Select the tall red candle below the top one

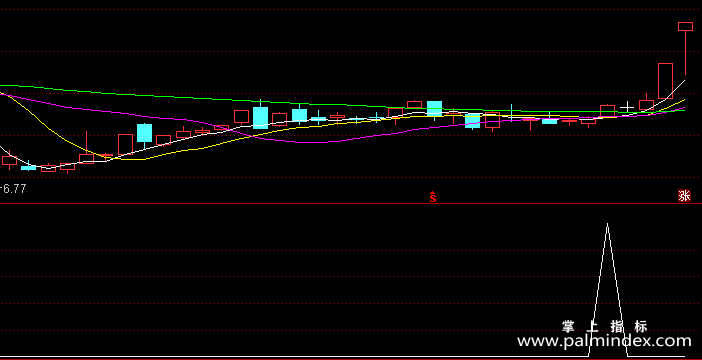click(x=665, y=81)
